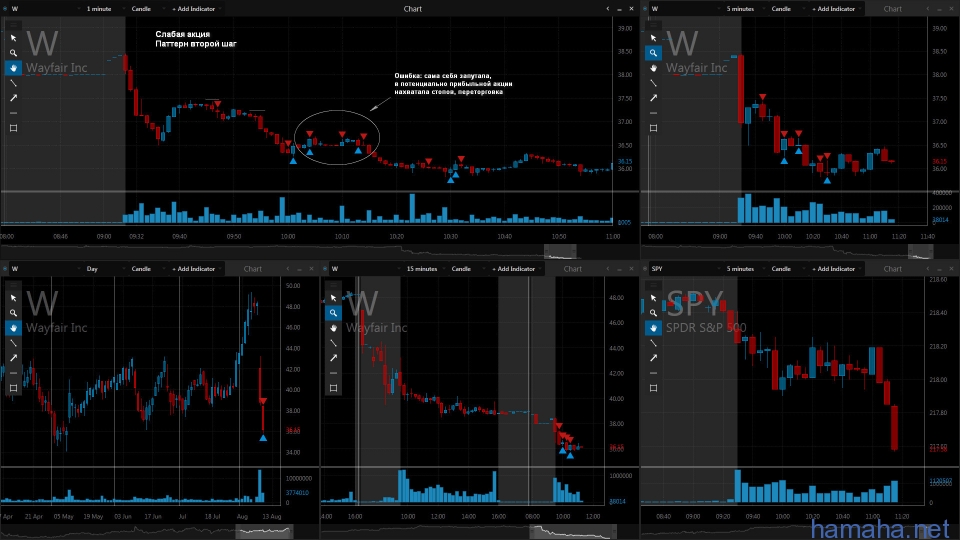Click Add Indicator in 1 minute chart

[x=194, y=9]
